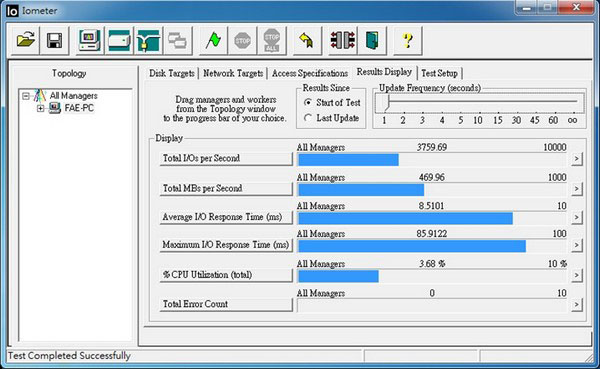
Task: Click Maximum I/O Response Time button
Action: [226, 245]
